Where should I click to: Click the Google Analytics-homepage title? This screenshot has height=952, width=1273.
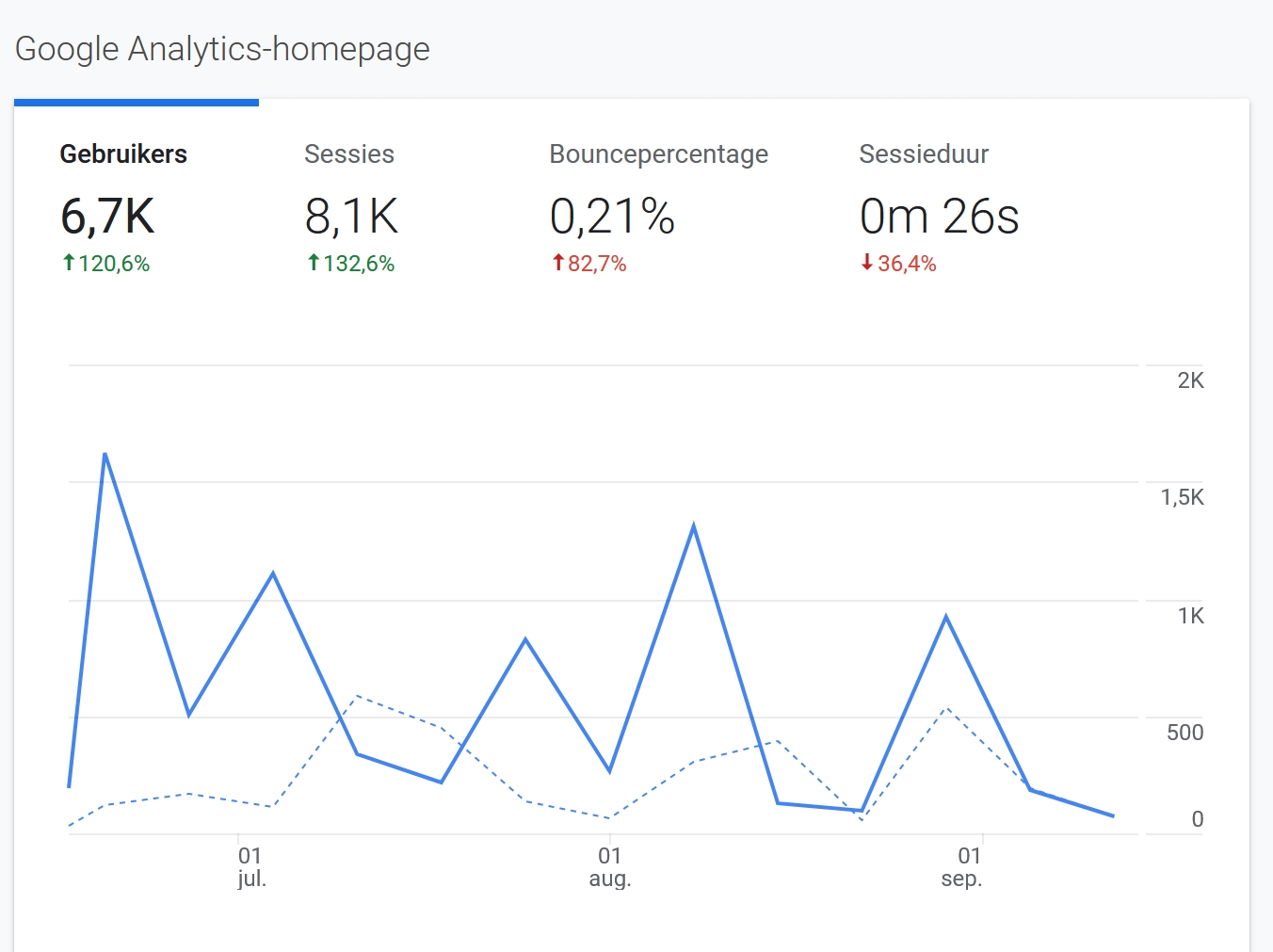(222, 49)
